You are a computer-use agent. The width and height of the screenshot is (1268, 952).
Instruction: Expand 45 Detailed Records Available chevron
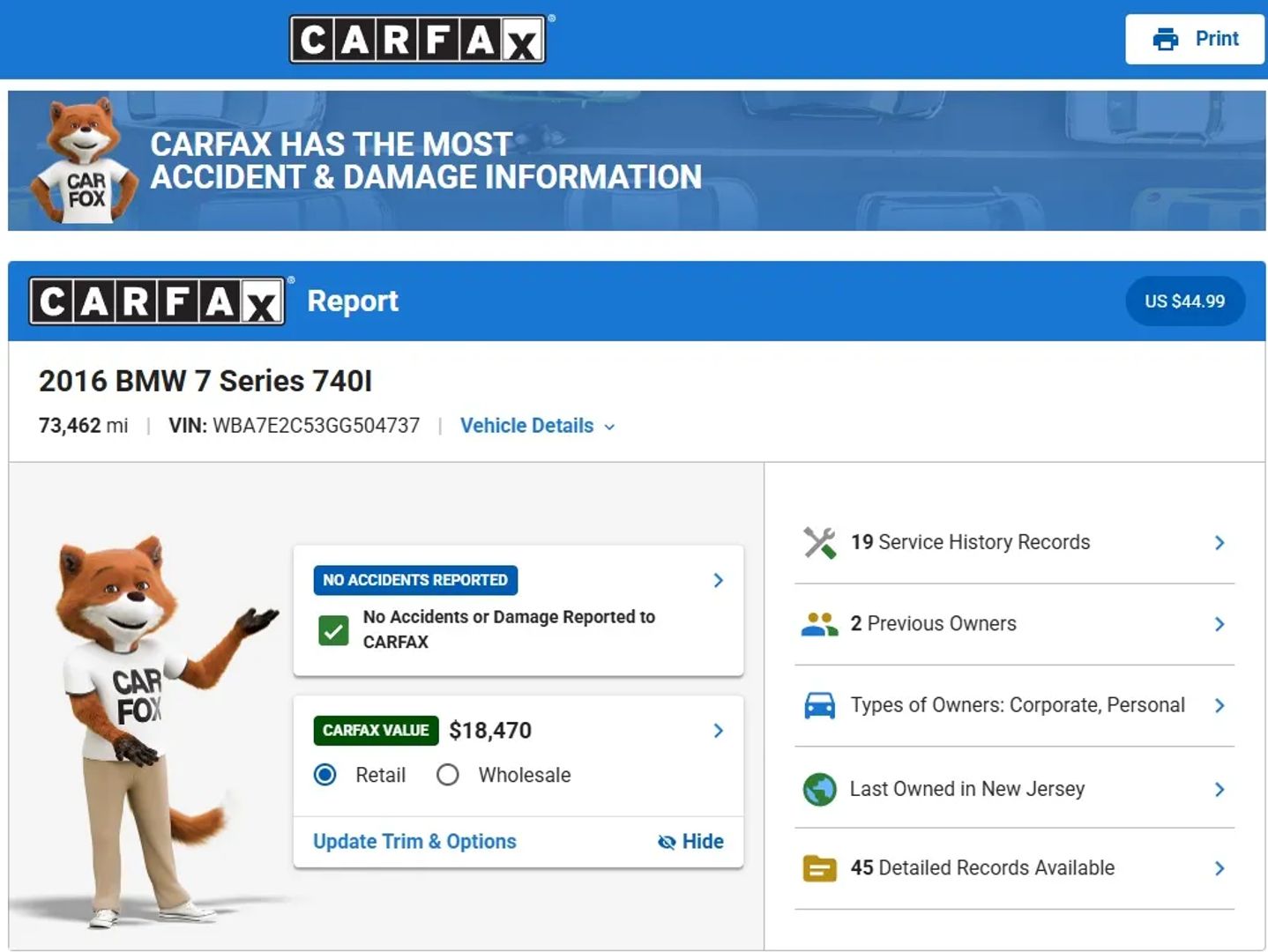[x=1220, y=868]
